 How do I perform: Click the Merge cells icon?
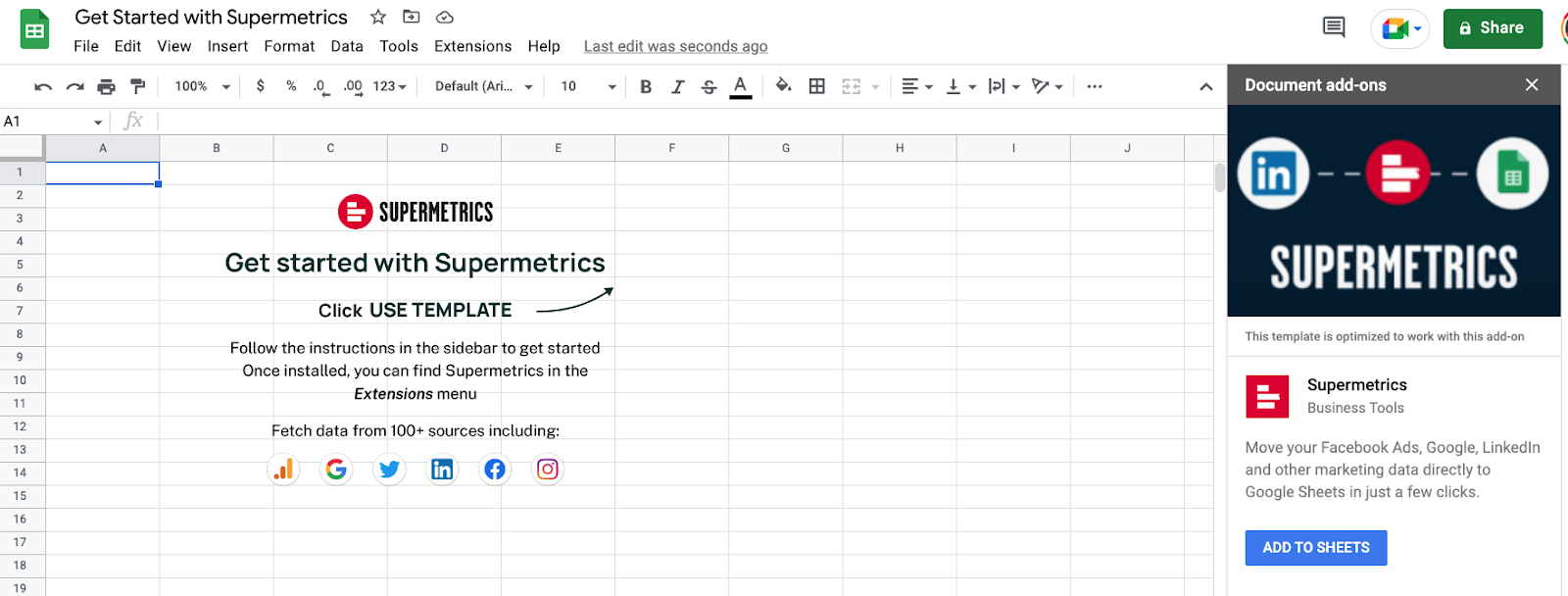[x=852, y=86]
